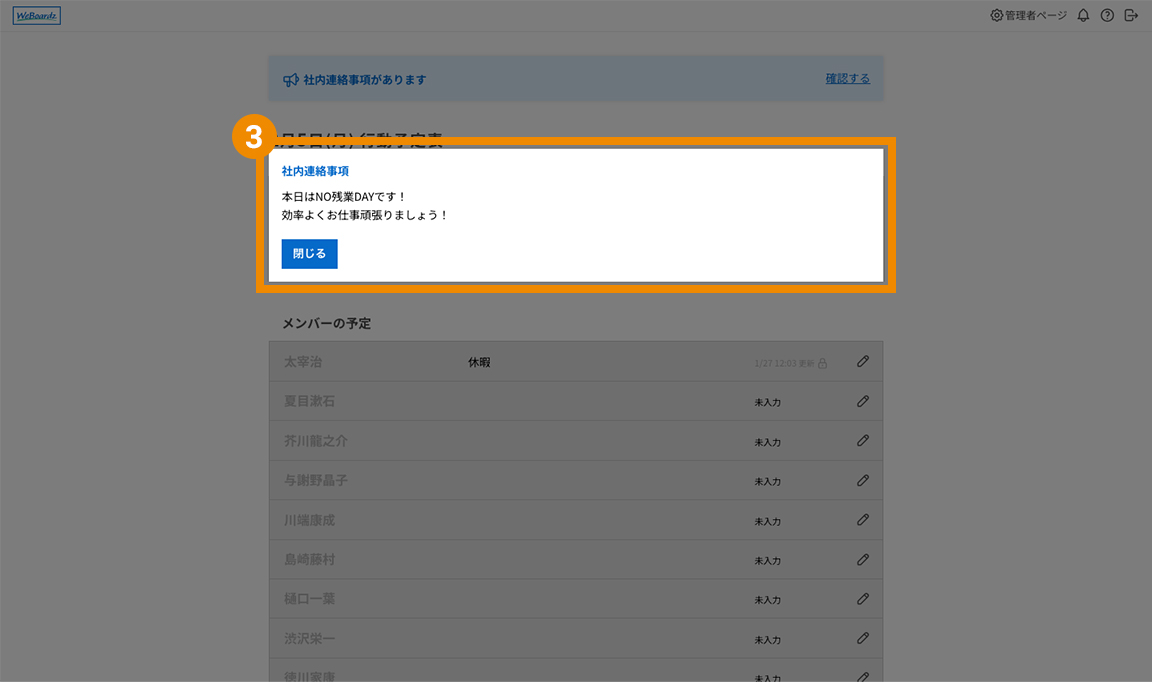1152x682 pixels.
Task: Click 未入力 in 川端康成's row
Action: point(768,521)
